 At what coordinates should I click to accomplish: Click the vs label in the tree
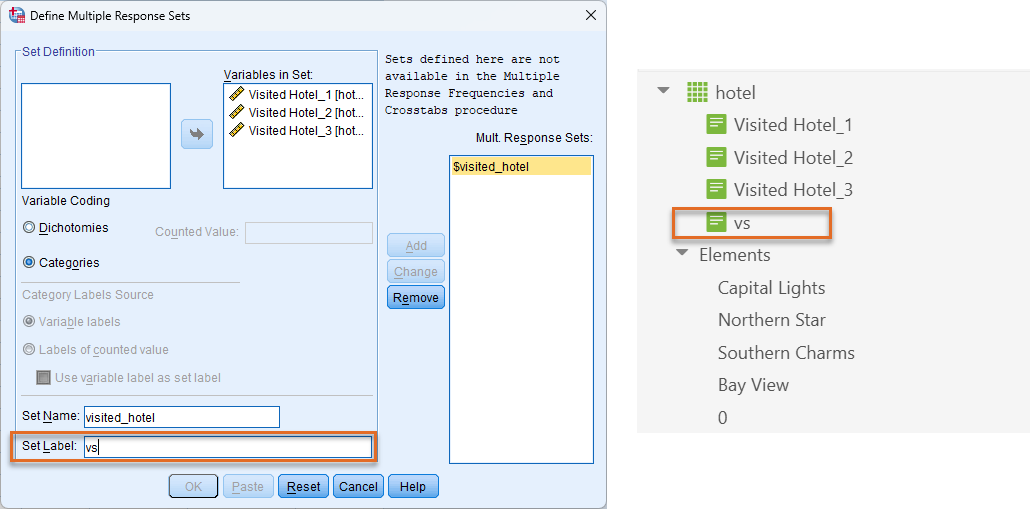pos(742,223)
